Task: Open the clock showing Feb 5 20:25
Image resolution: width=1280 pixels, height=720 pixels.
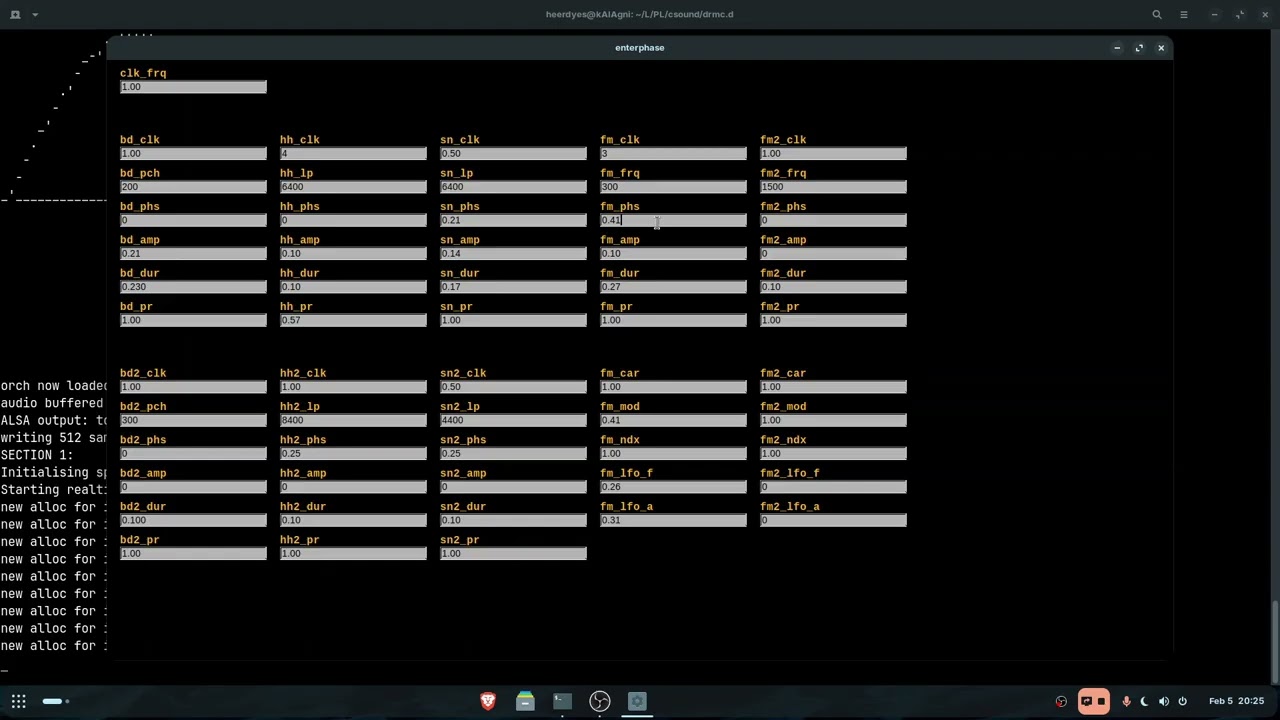Action: (1237, 701)
